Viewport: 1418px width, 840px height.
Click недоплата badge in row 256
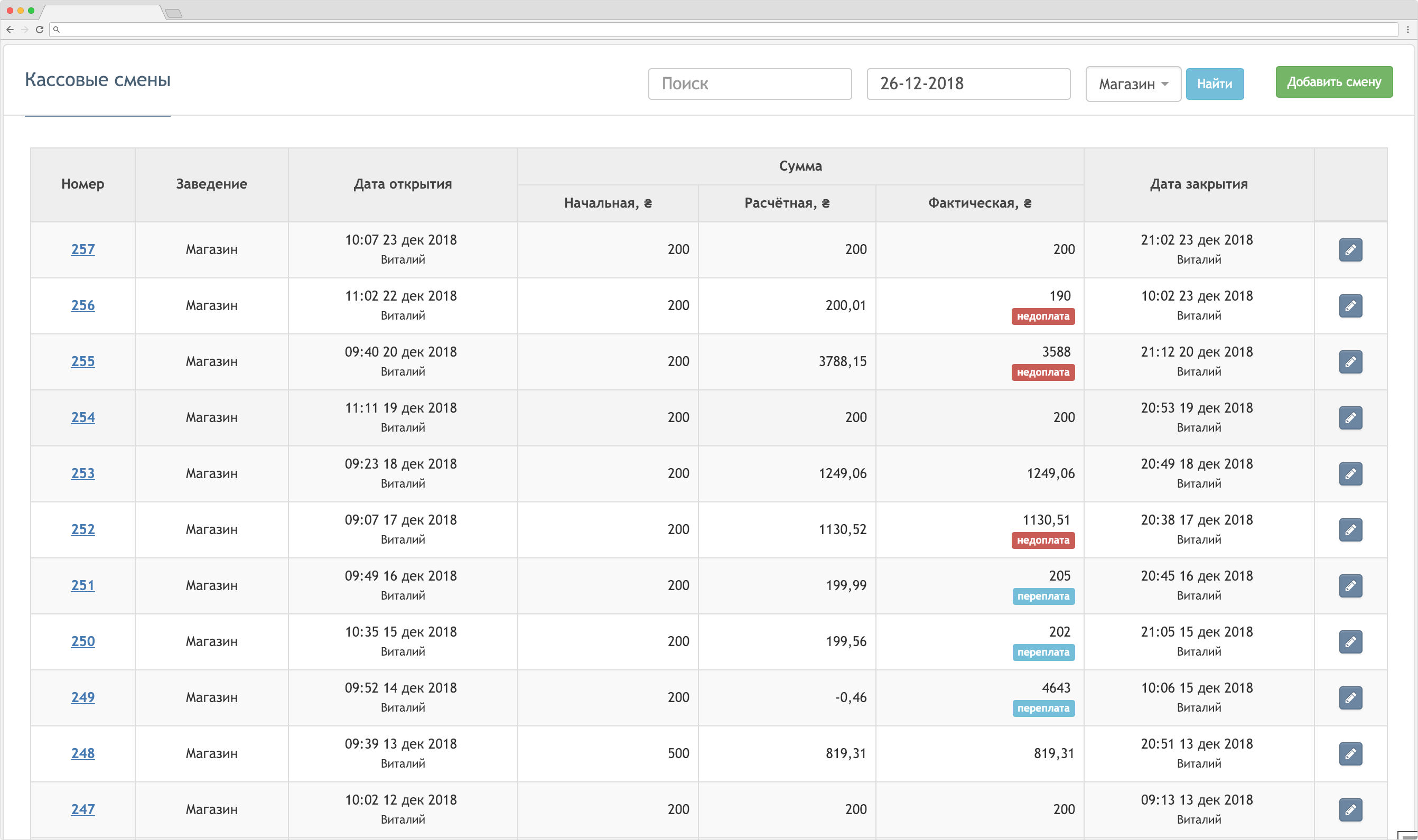pyautogui.click(x=1043, y=316)
